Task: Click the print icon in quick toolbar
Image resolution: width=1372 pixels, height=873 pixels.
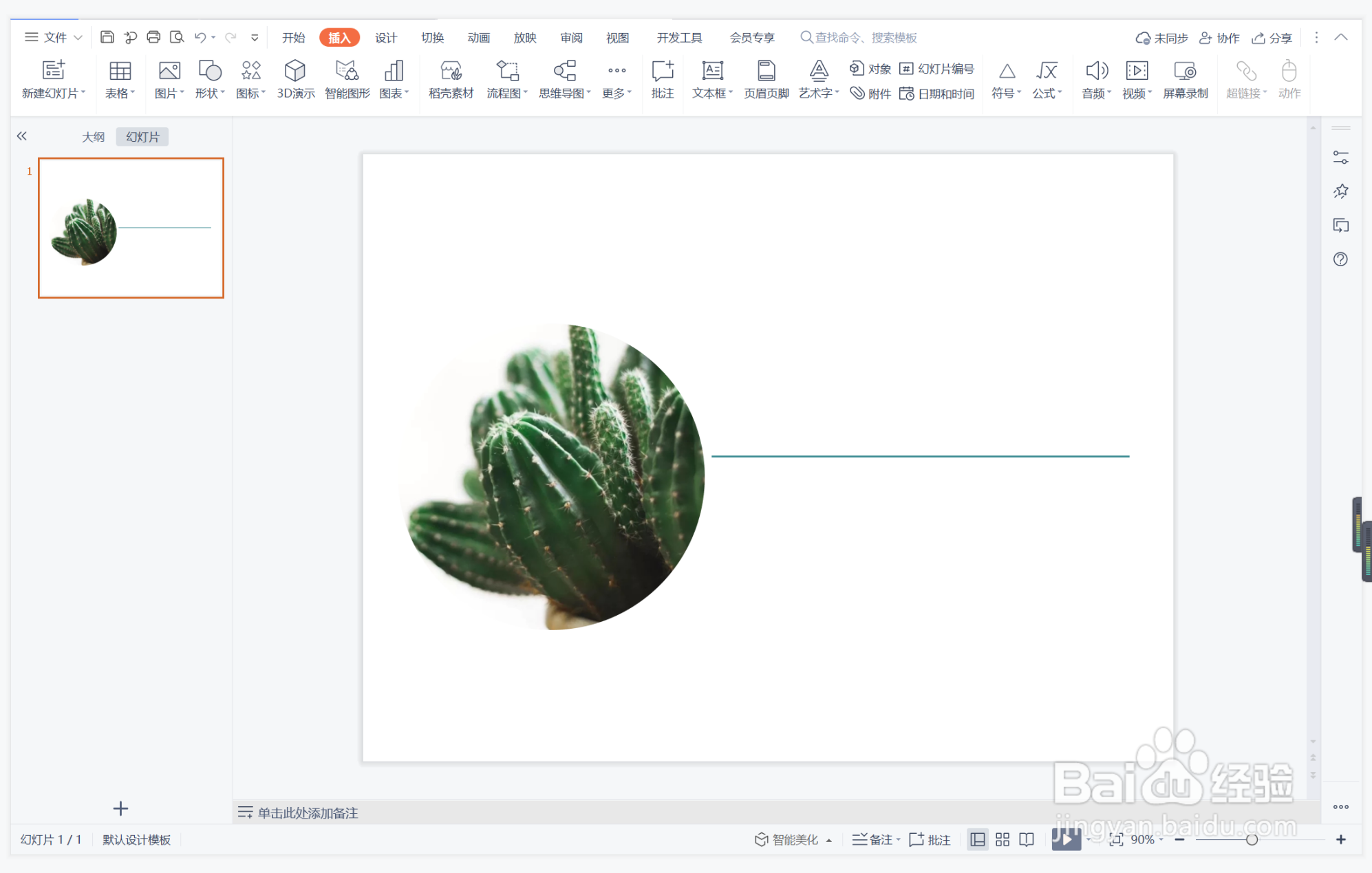Action: [x=153, y=37]
